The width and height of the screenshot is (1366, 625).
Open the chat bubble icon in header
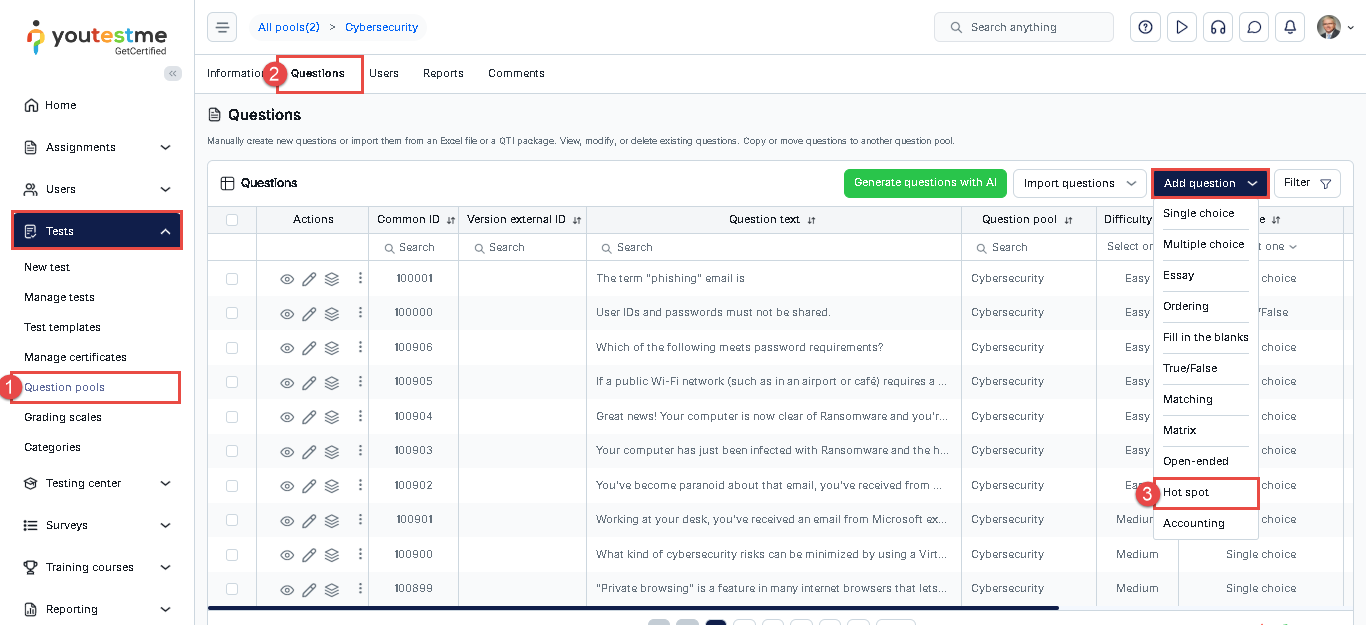click(x=1253, y=27)
